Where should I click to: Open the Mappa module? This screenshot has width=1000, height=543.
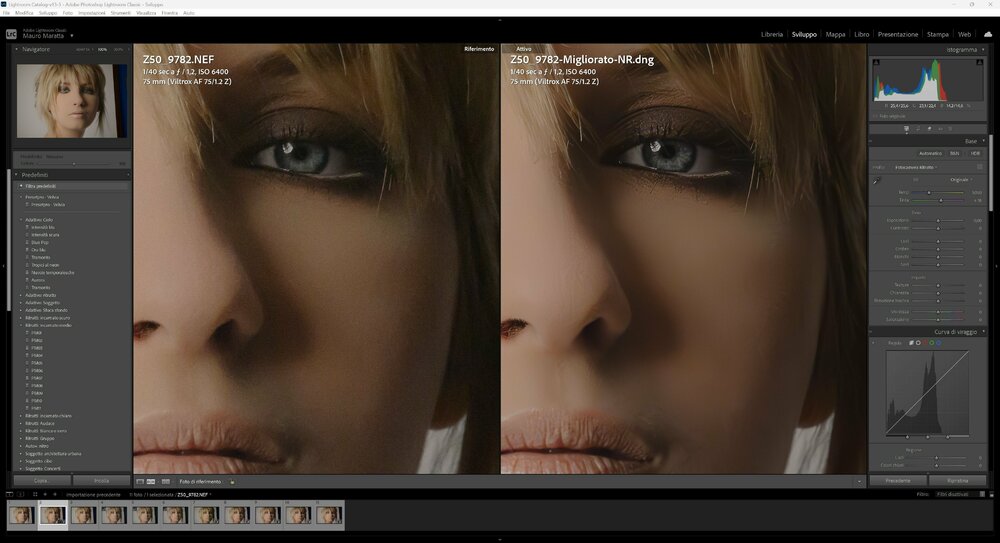[835, 34]
